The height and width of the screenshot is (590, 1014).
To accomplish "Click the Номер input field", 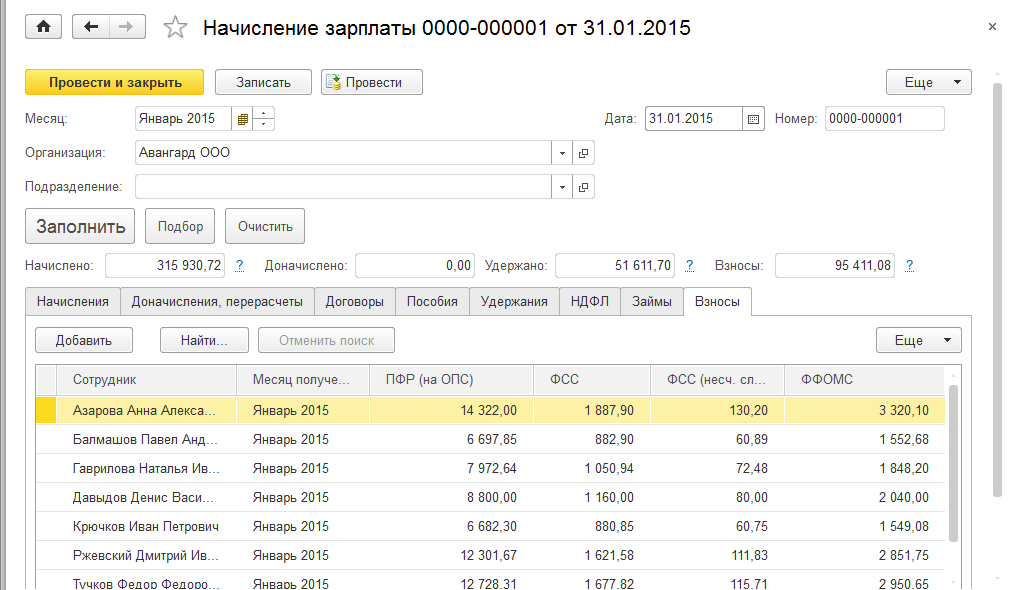I will [x=884, y=119].
